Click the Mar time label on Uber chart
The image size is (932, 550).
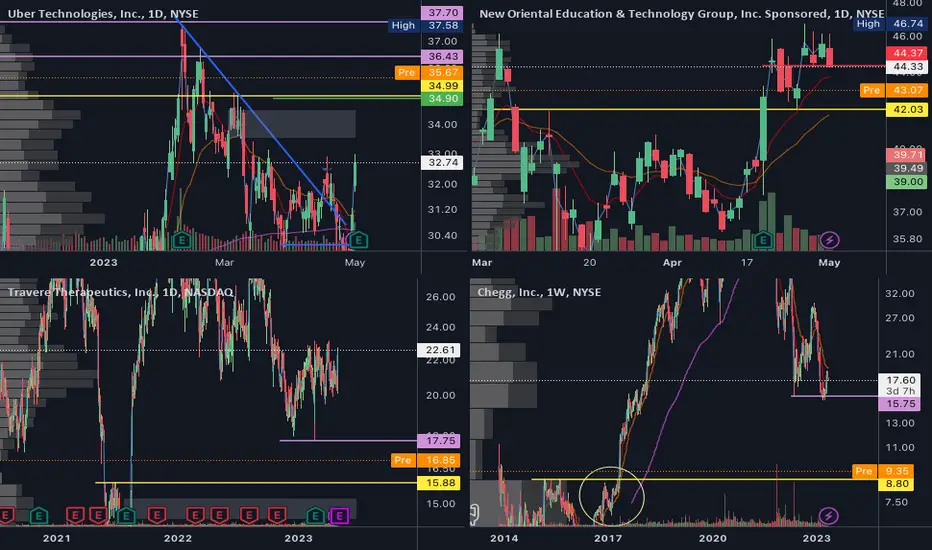tap(224, 262)
